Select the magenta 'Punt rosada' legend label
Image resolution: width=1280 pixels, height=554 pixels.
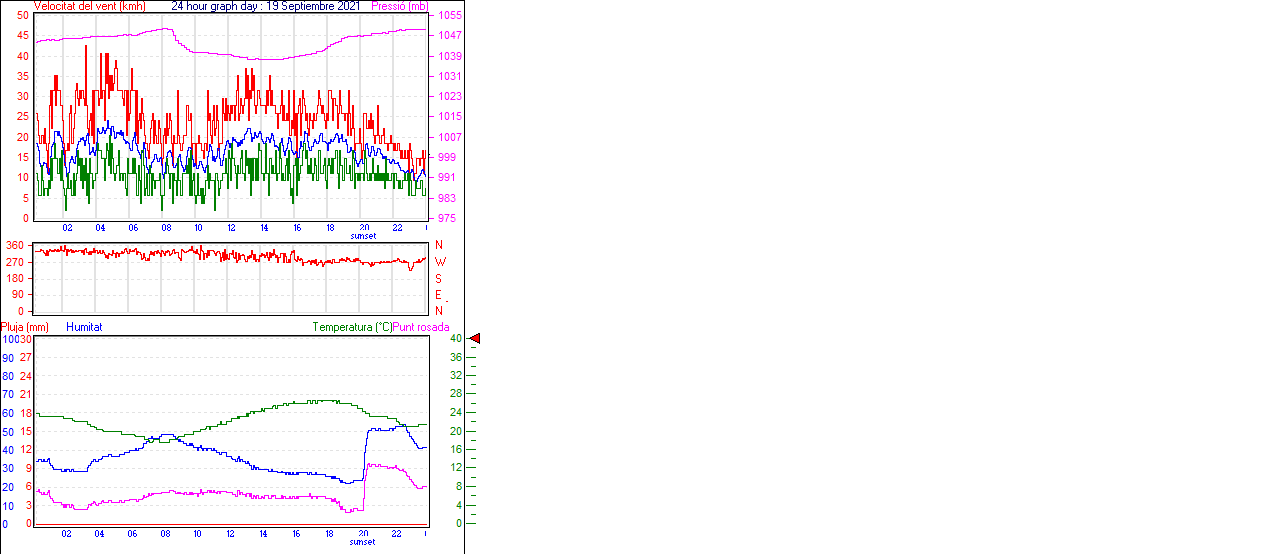point(421,327)
